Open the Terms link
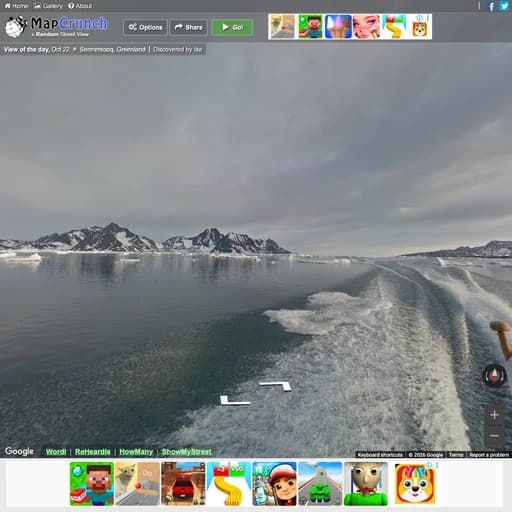 (x=456, y=455)
